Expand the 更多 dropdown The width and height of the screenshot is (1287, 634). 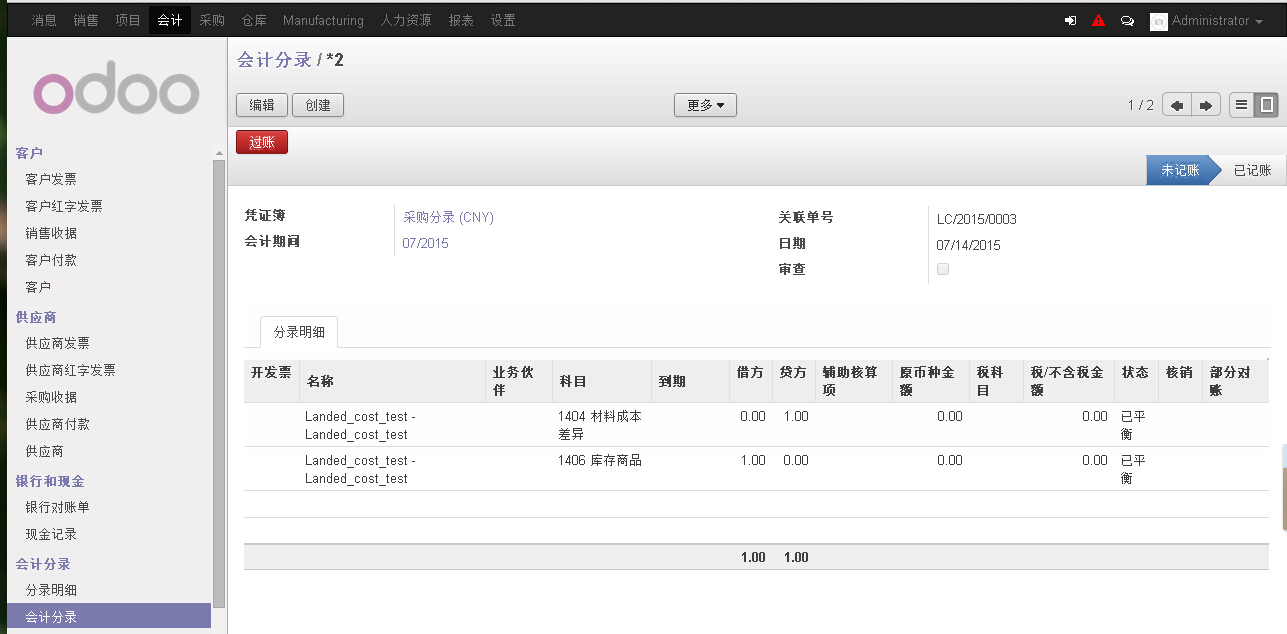pyautogui.click(x=705, y=105)
